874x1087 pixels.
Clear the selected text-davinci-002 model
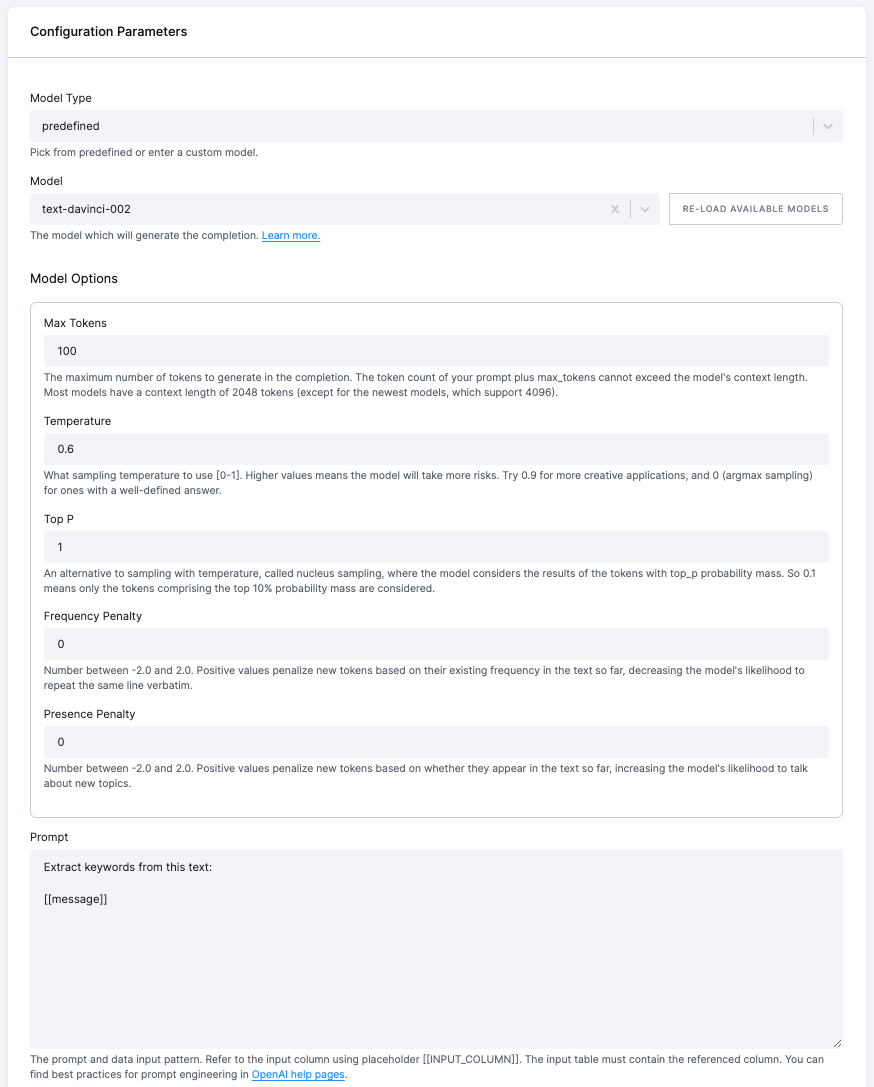click(x=615, y=209)
